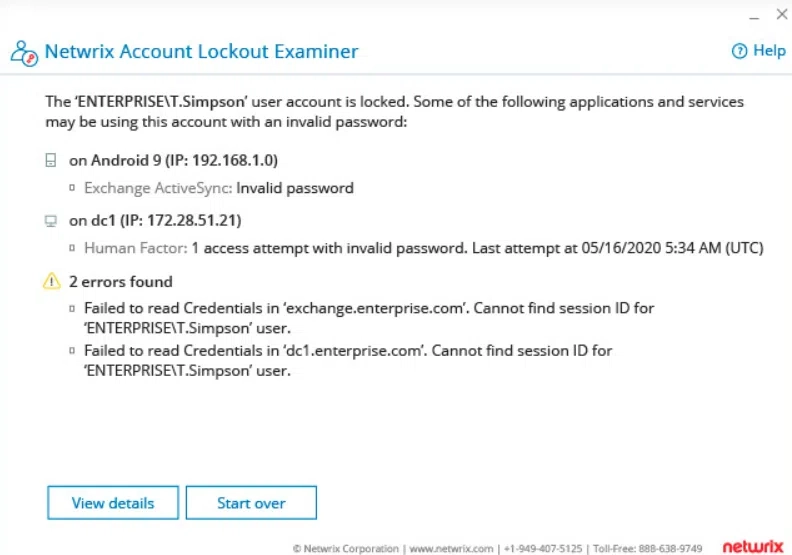Open www.netwrix.com link in the footer

click(451, 549)
